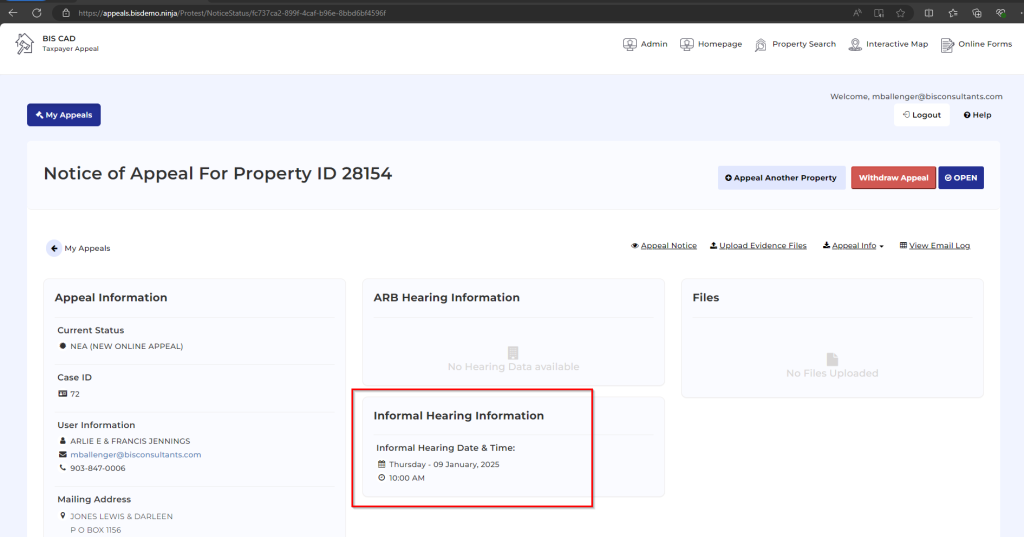1024x537 pixels.
Task: Open the Admin menu item
Action: (645, 44)
